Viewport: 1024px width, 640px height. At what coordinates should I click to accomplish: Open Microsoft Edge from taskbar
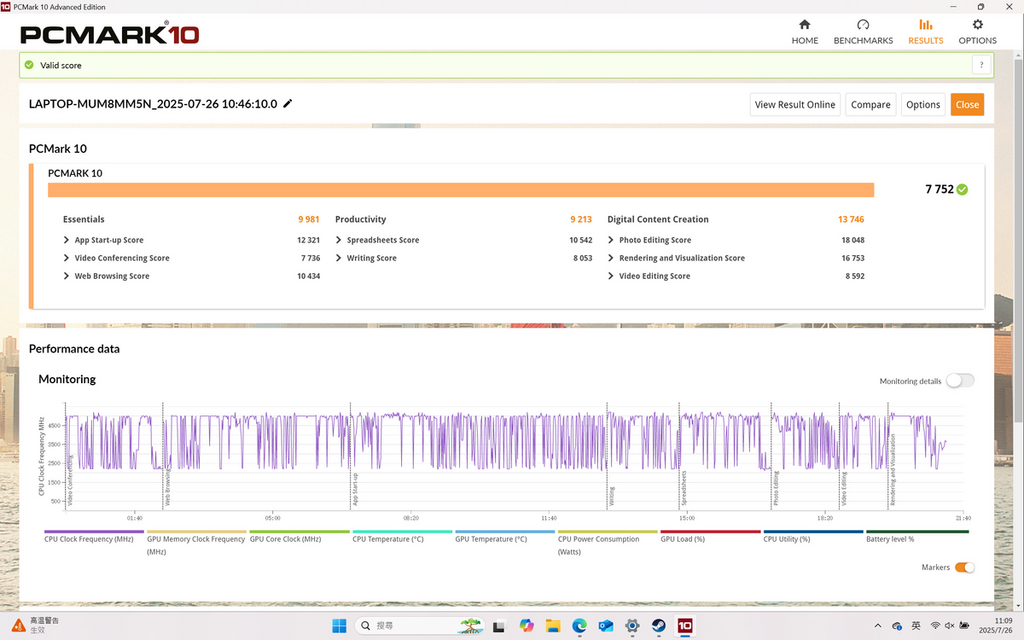[x=579, y=626]
